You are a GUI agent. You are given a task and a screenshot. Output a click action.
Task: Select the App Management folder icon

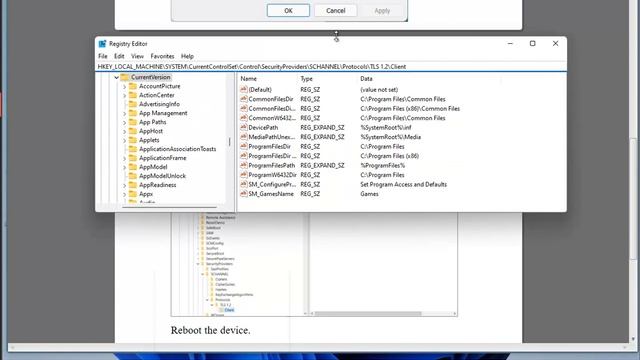[x=133, y=113]
